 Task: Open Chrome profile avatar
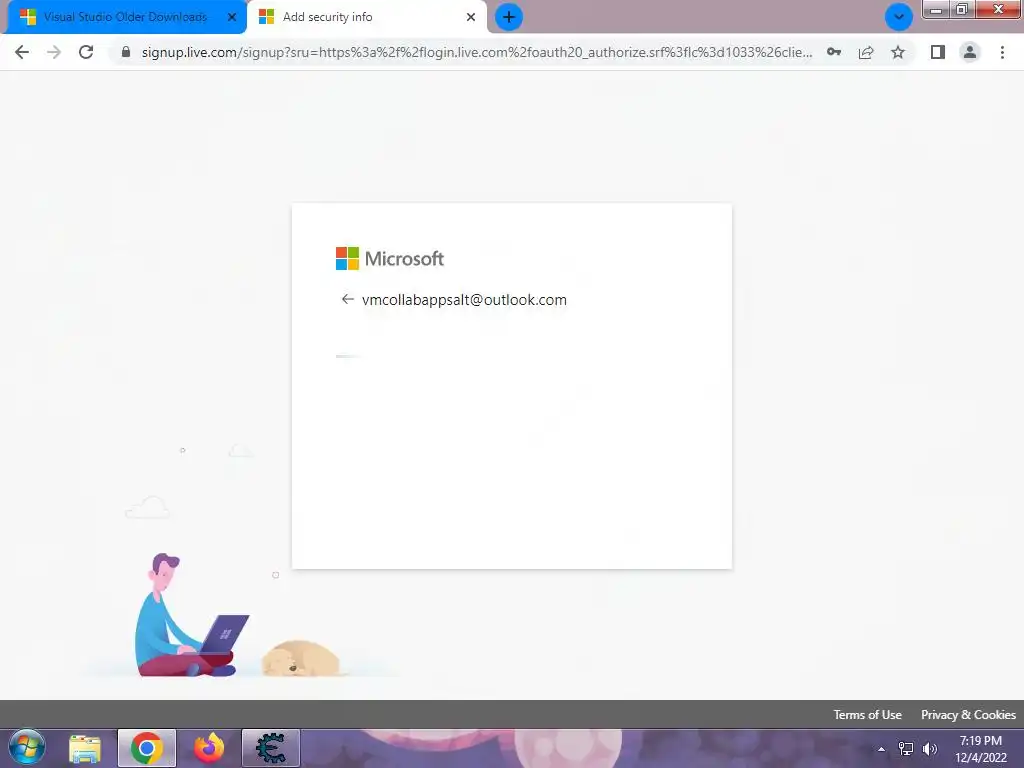[970, 52]
